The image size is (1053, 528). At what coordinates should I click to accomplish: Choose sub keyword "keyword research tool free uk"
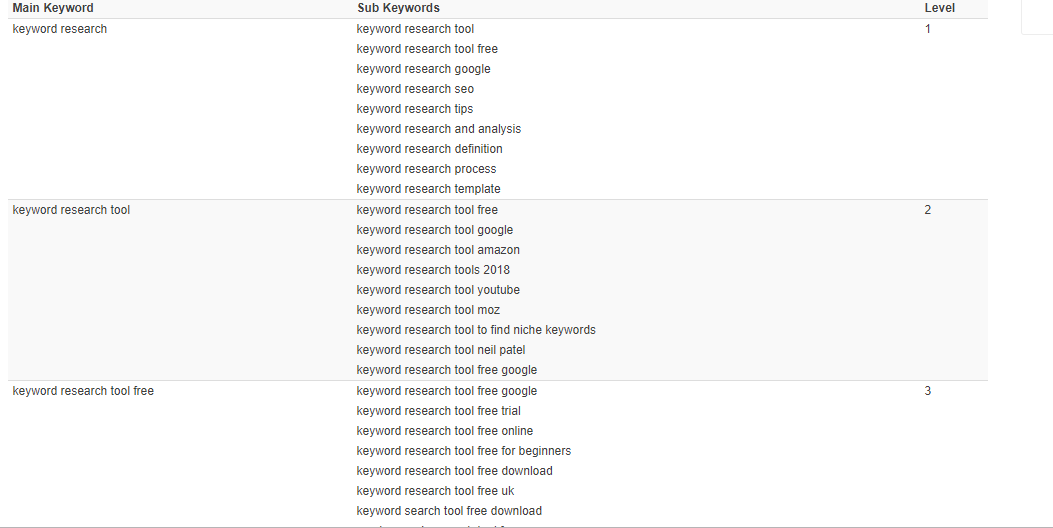[x=435, y=491]
